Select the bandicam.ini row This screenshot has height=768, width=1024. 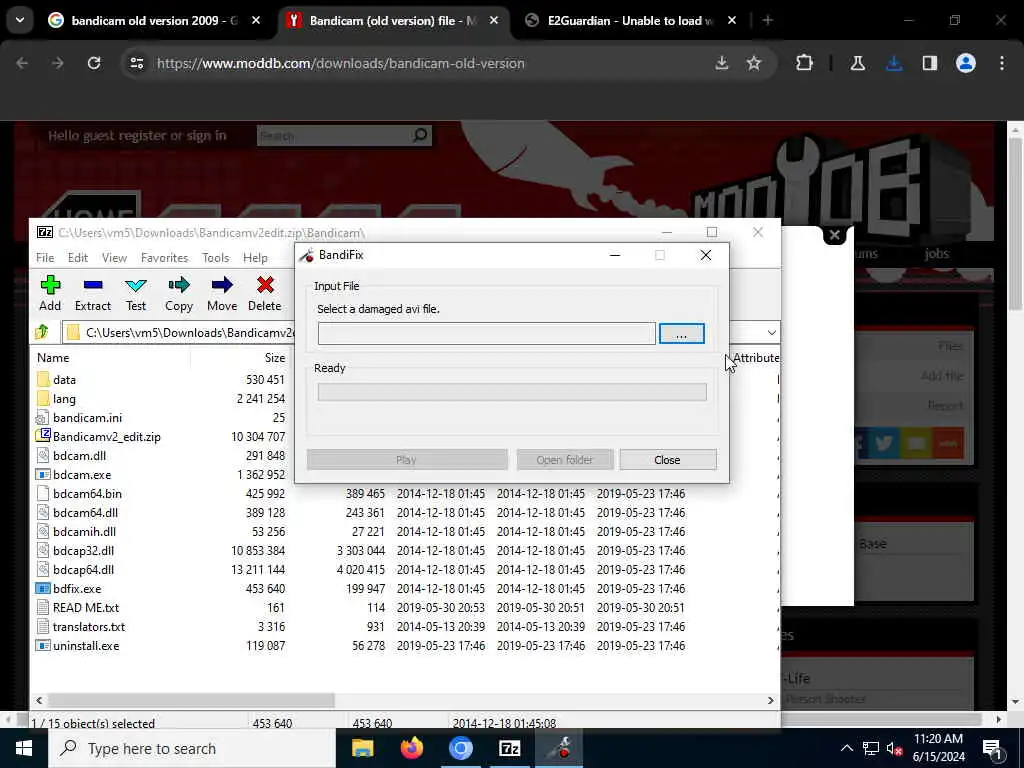pos(404,418)
